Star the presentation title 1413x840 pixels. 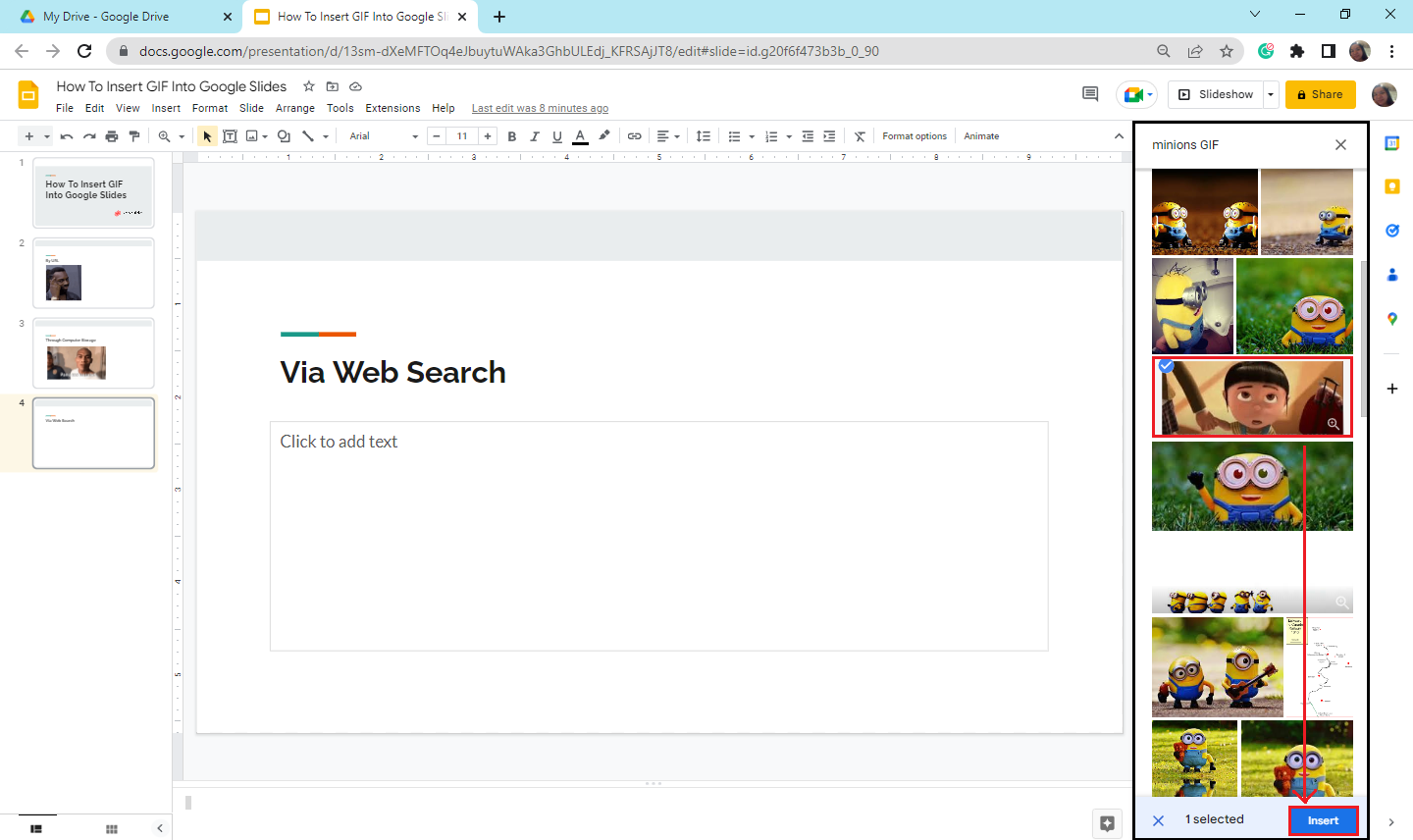pos(309,86)
